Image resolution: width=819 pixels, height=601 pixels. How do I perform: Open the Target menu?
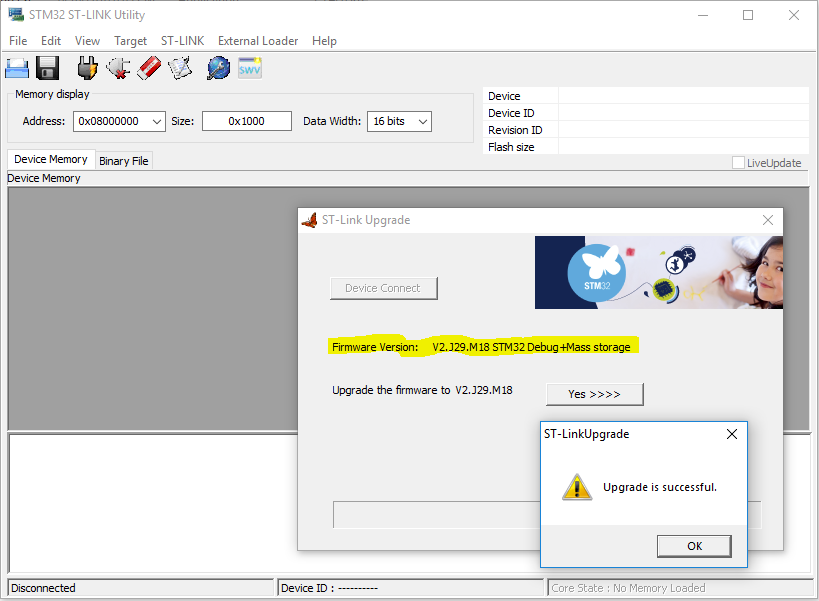pyautogui.click(x=130, y=41)
